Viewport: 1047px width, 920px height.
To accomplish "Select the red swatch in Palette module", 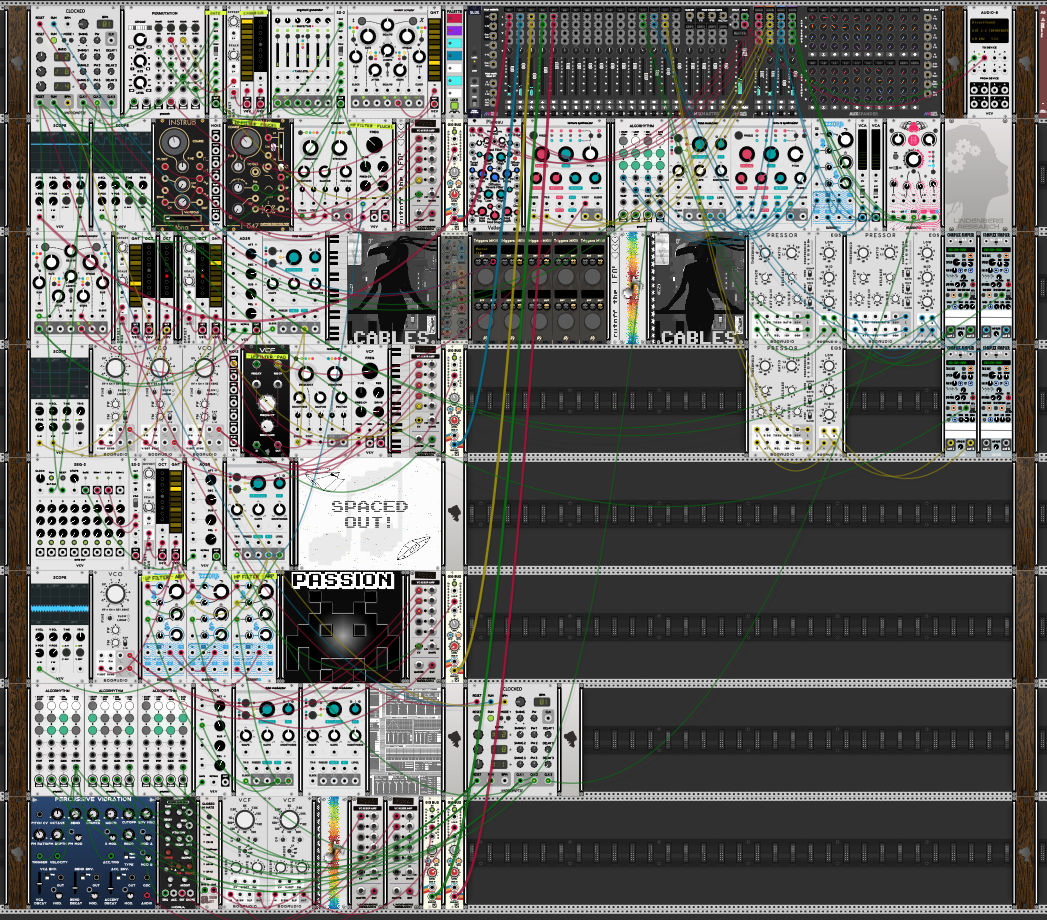I will tap(454, 18).
